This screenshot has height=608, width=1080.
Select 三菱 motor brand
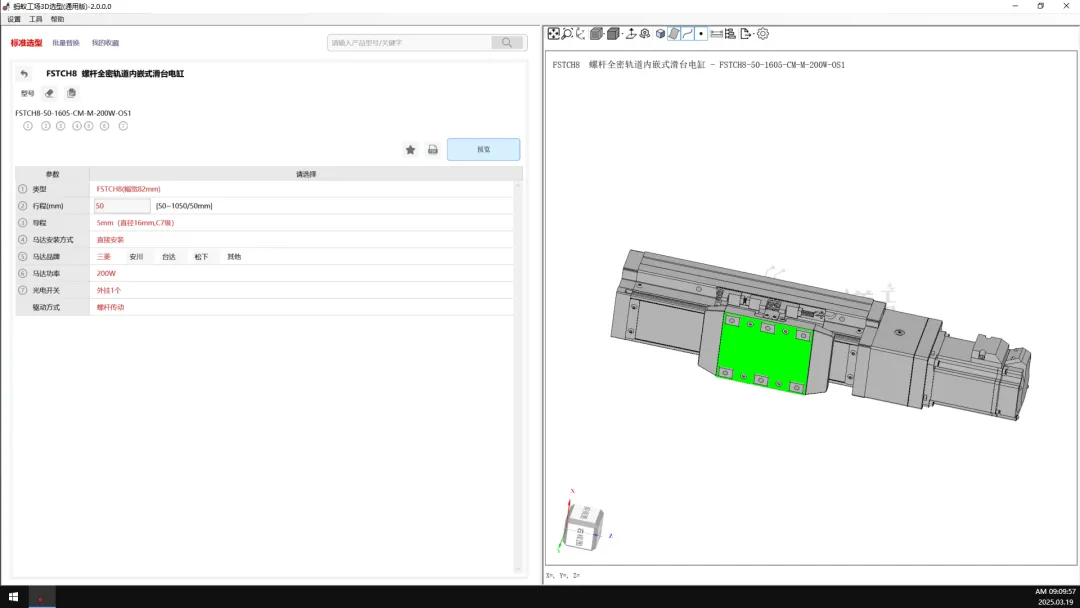(x=103, y=257)
